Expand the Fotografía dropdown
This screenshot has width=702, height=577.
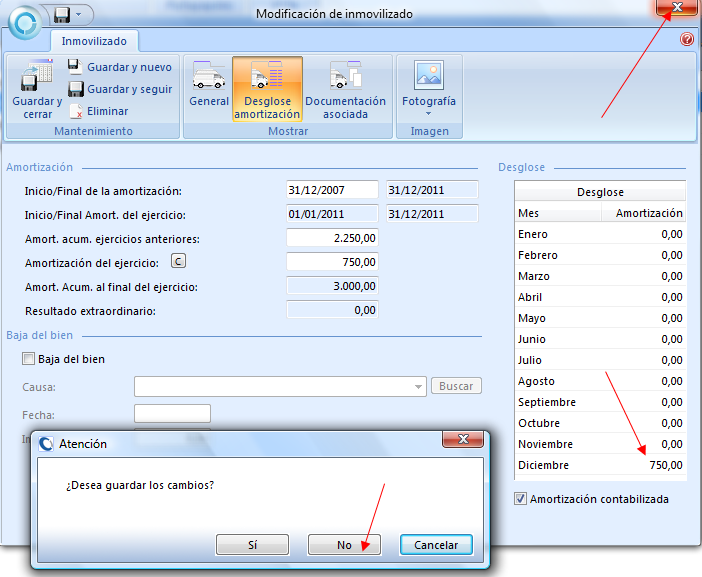[x=428, y=112]
